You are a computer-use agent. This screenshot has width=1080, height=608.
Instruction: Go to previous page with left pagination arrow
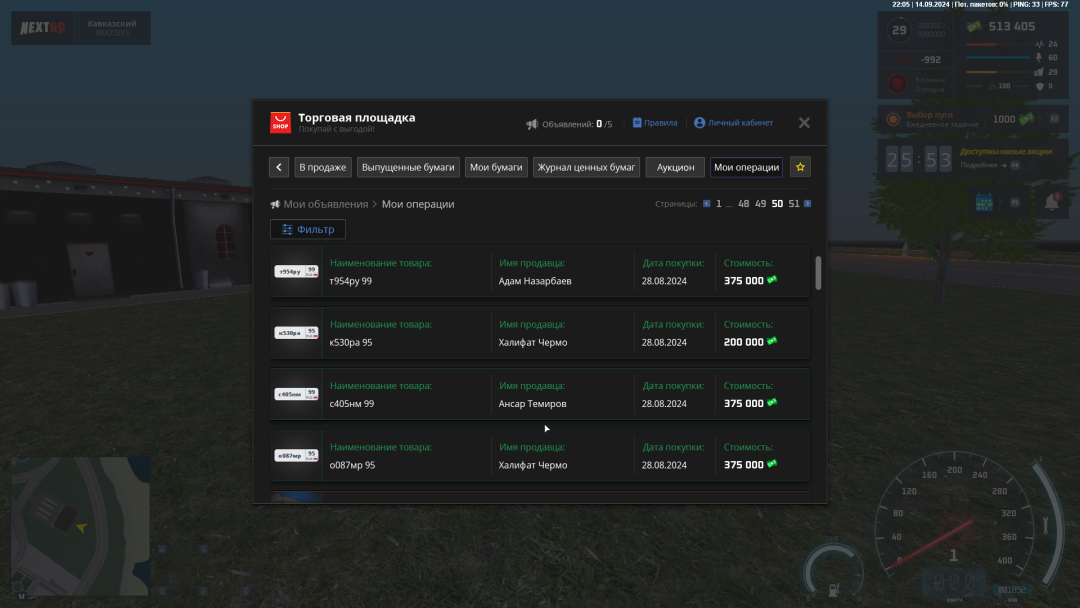click(x=707, y=204)
